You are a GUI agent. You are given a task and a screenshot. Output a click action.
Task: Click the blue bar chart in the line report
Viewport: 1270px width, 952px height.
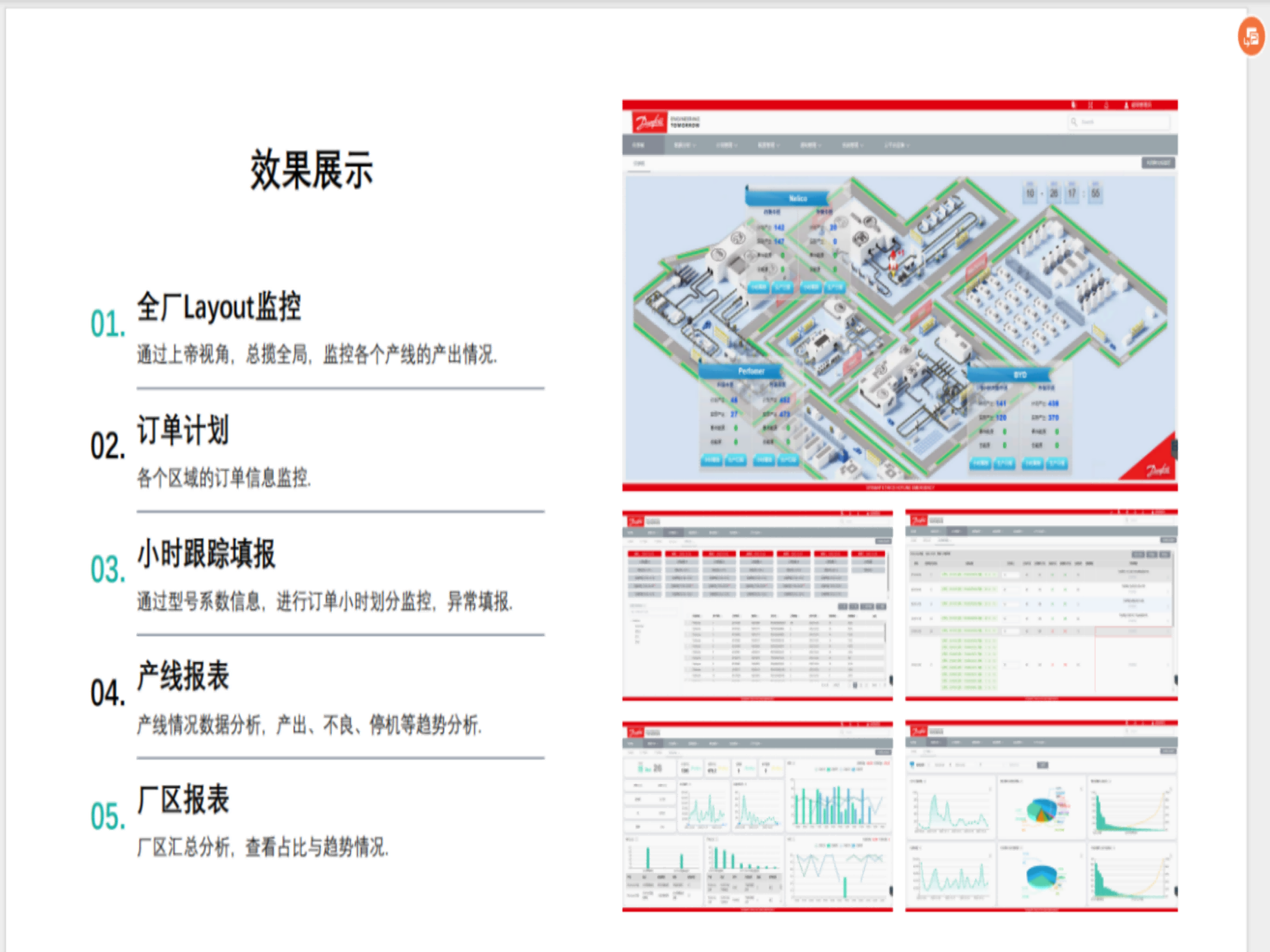[x=838, y=804]
